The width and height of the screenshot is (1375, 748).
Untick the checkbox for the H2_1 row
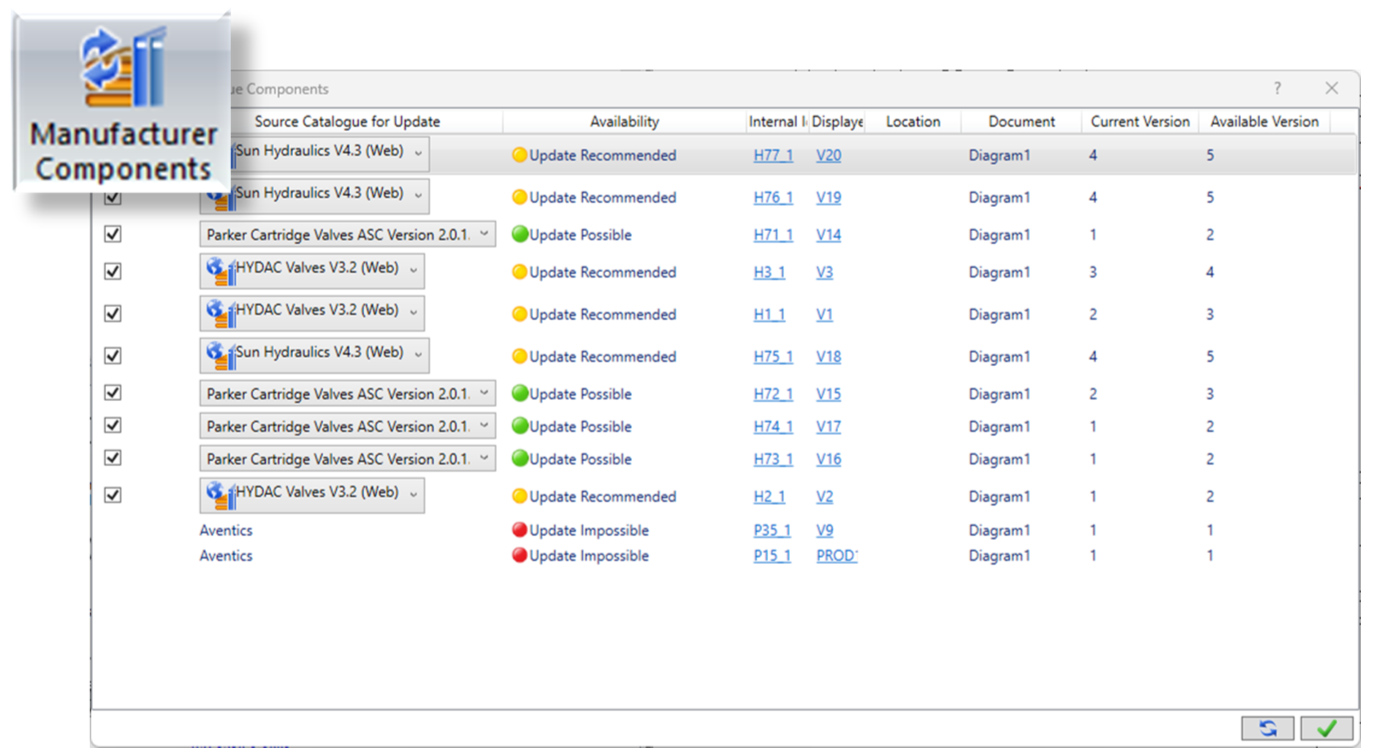pyautogui.click(x=113, y=495)
